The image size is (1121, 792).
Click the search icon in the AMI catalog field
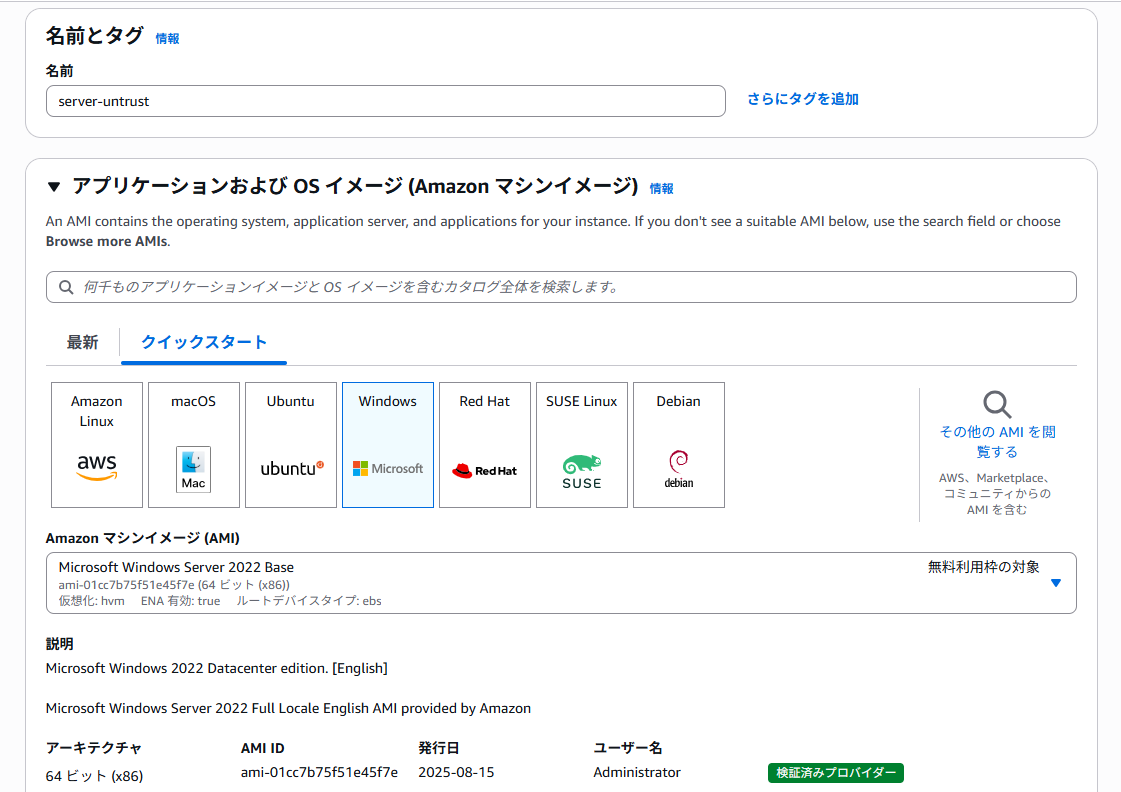pyautogui.click(x=66, y=287)
